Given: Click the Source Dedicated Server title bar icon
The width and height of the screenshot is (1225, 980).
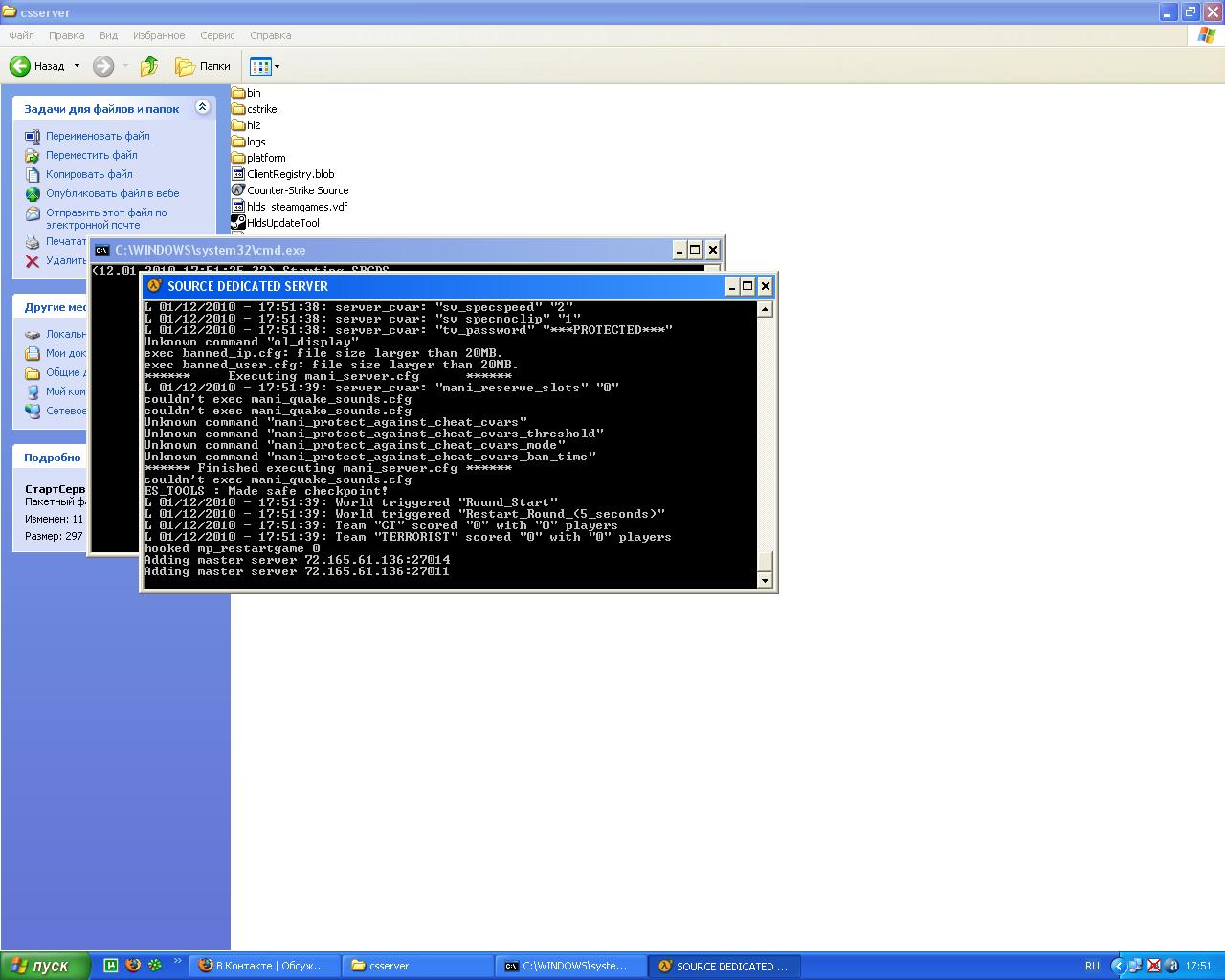Looking at the screenshot, I should coord(154,286).
